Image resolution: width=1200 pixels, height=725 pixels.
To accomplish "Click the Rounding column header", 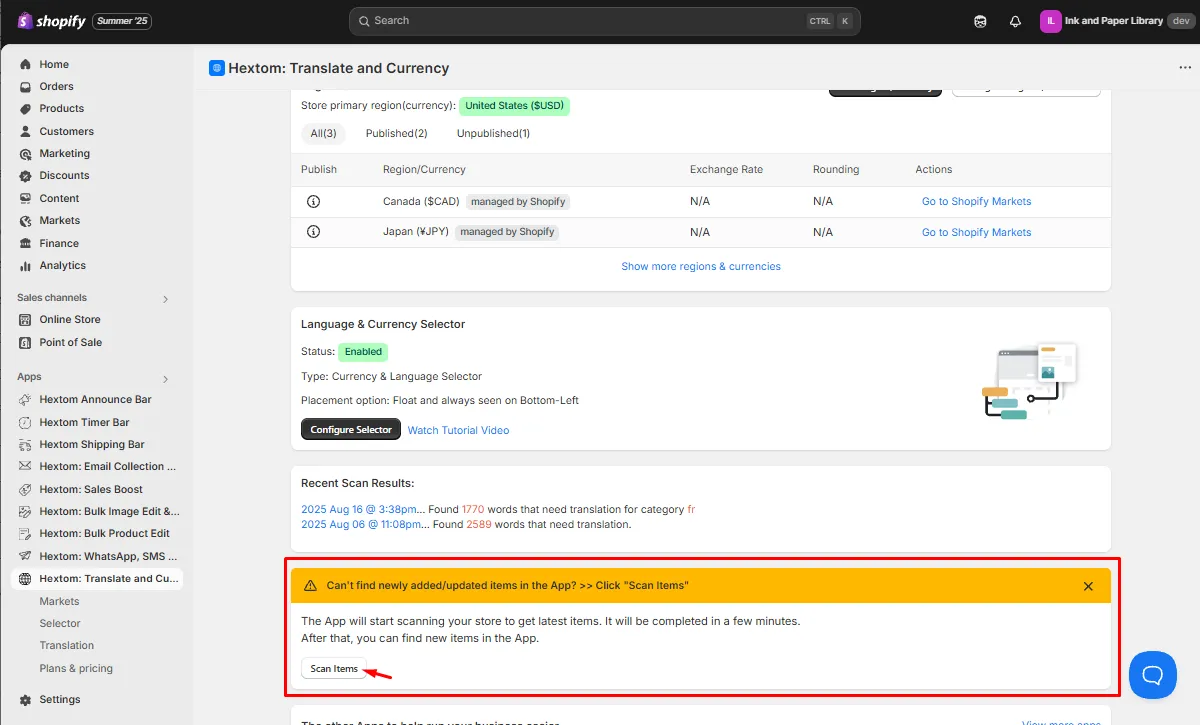I will pyautogui.click(x=836, y=169).
